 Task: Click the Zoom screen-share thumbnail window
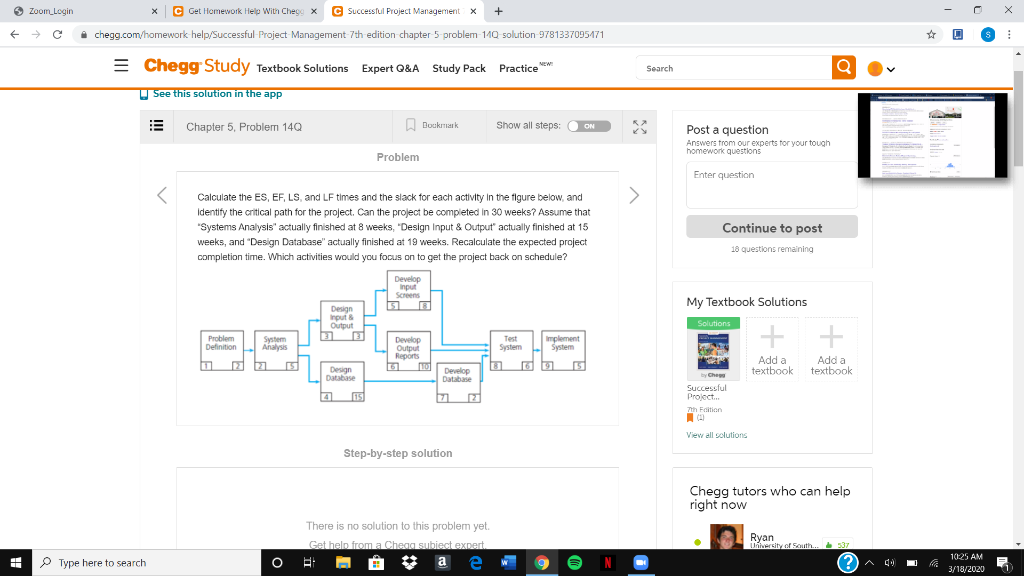tap(933, 135)
